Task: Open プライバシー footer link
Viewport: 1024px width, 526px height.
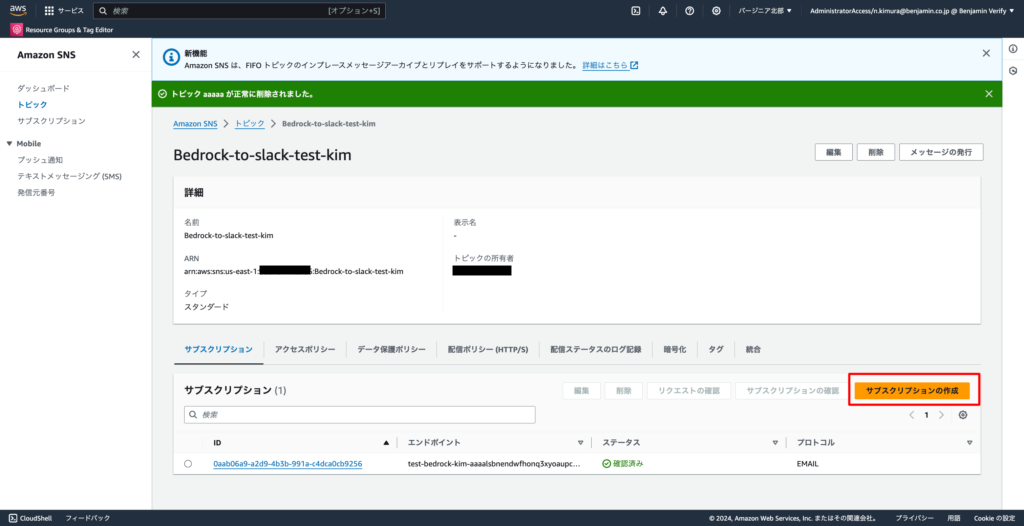Action: 914,518
